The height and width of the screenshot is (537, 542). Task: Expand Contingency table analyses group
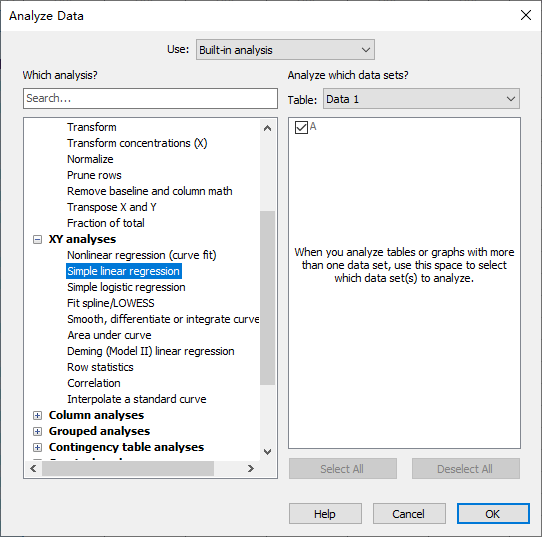37,448
